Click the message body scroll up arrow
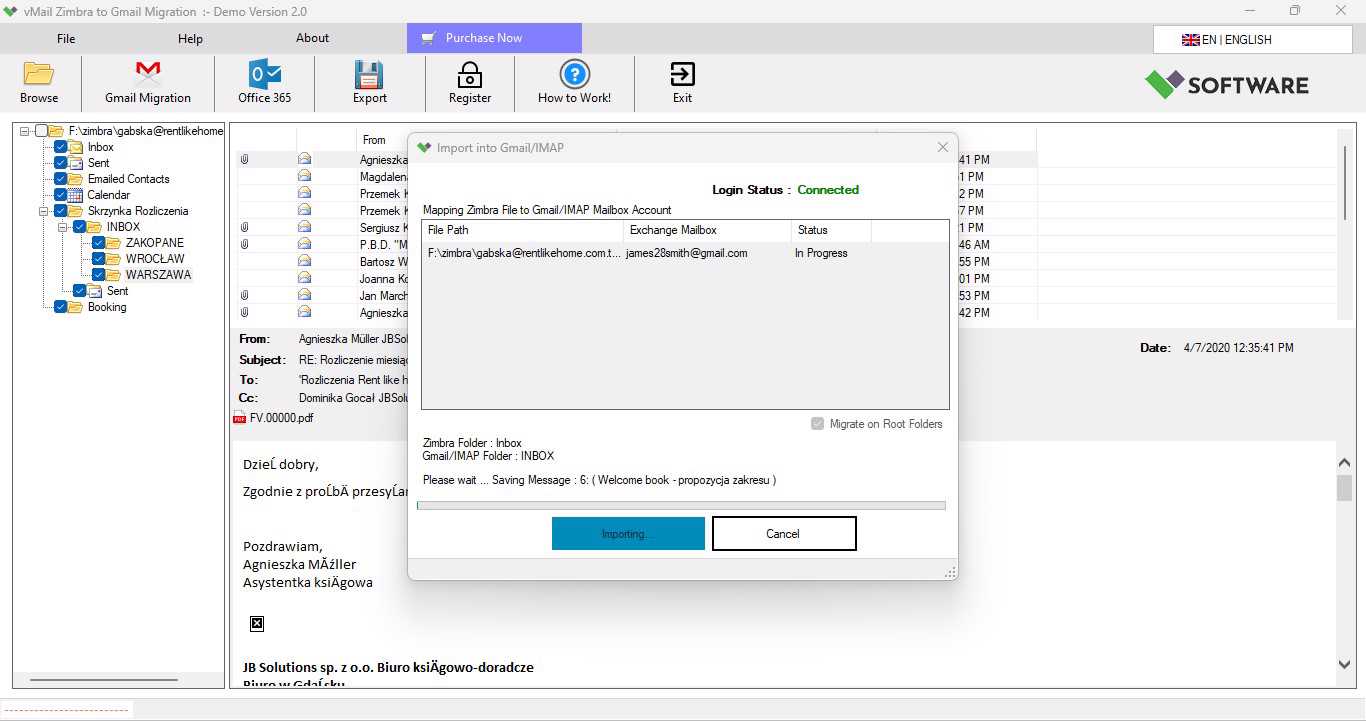Image resolution: width=1366 pixels, height=721 pixels. point(1344,463)
